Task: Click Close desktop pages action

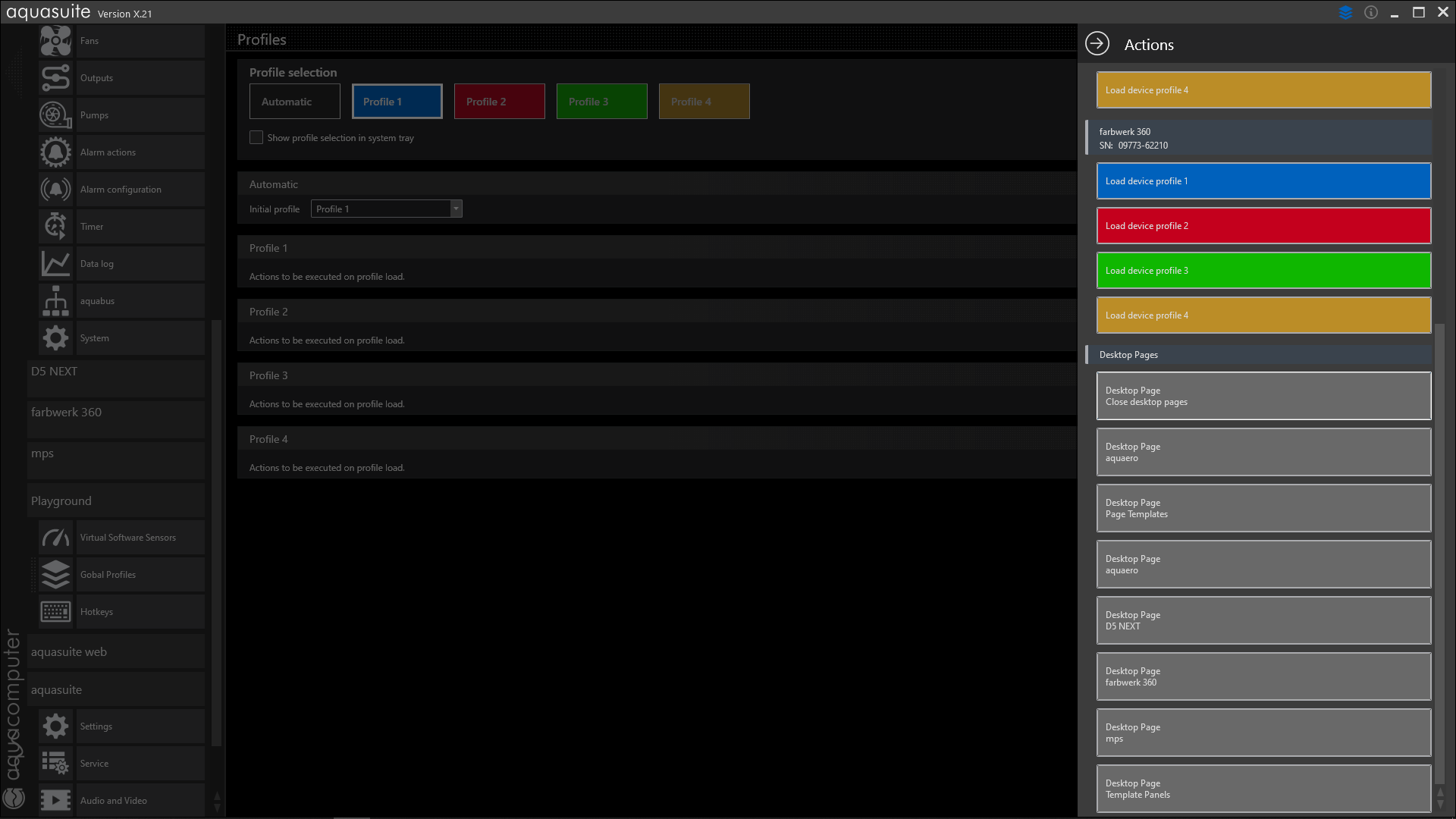Action: coord(1263,396)
